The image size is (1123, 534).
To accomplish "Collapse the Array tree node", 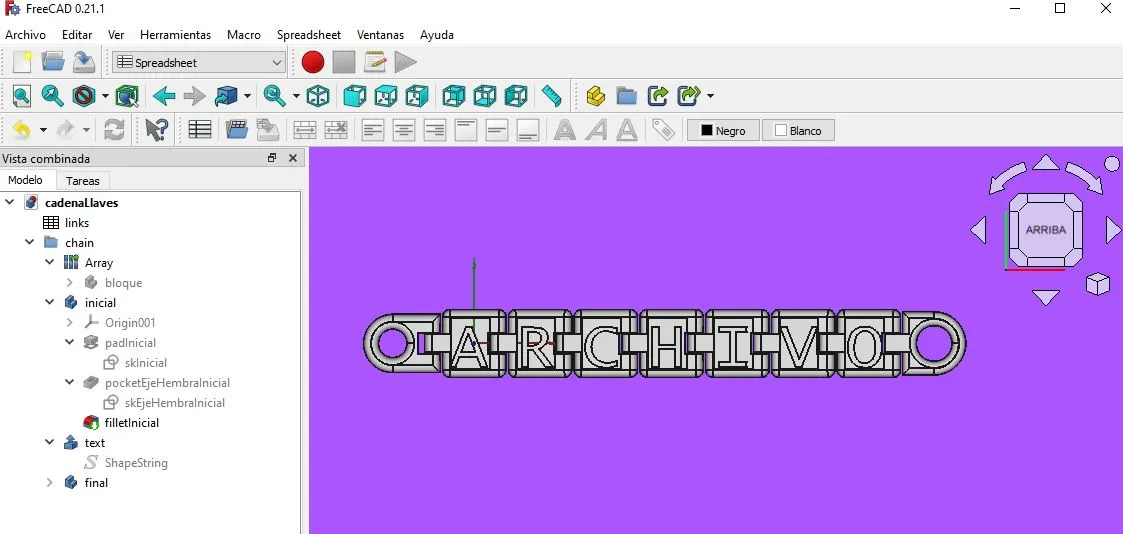I will (49, 263).
